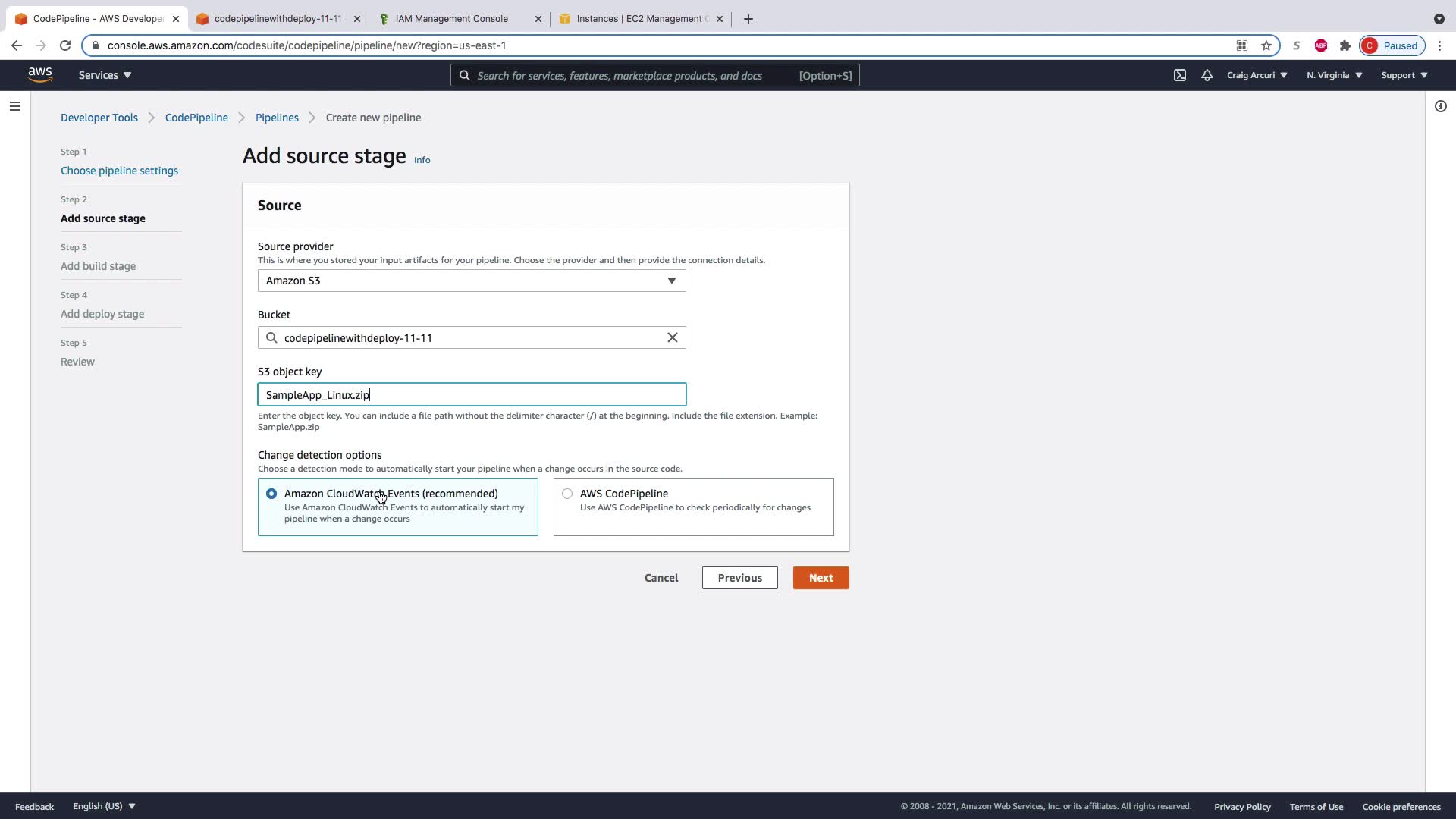Viewport: 1456px width, 819px height.
Task: Select Amazon CloudWatch Events radio option
Action: 271,494
